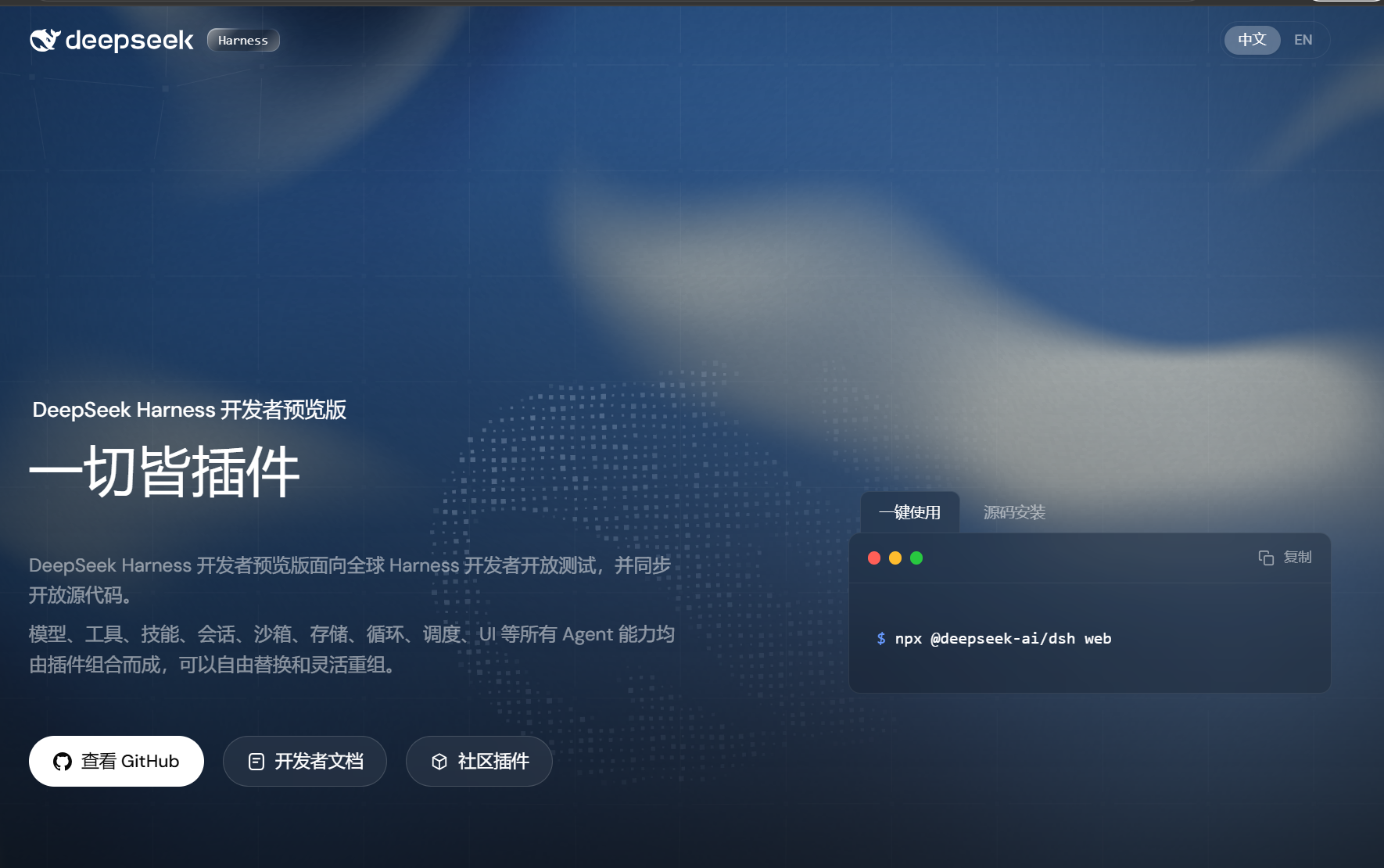1384x868 pixels.
Task: Click the Harness badge next to logo
Action: 243,40
